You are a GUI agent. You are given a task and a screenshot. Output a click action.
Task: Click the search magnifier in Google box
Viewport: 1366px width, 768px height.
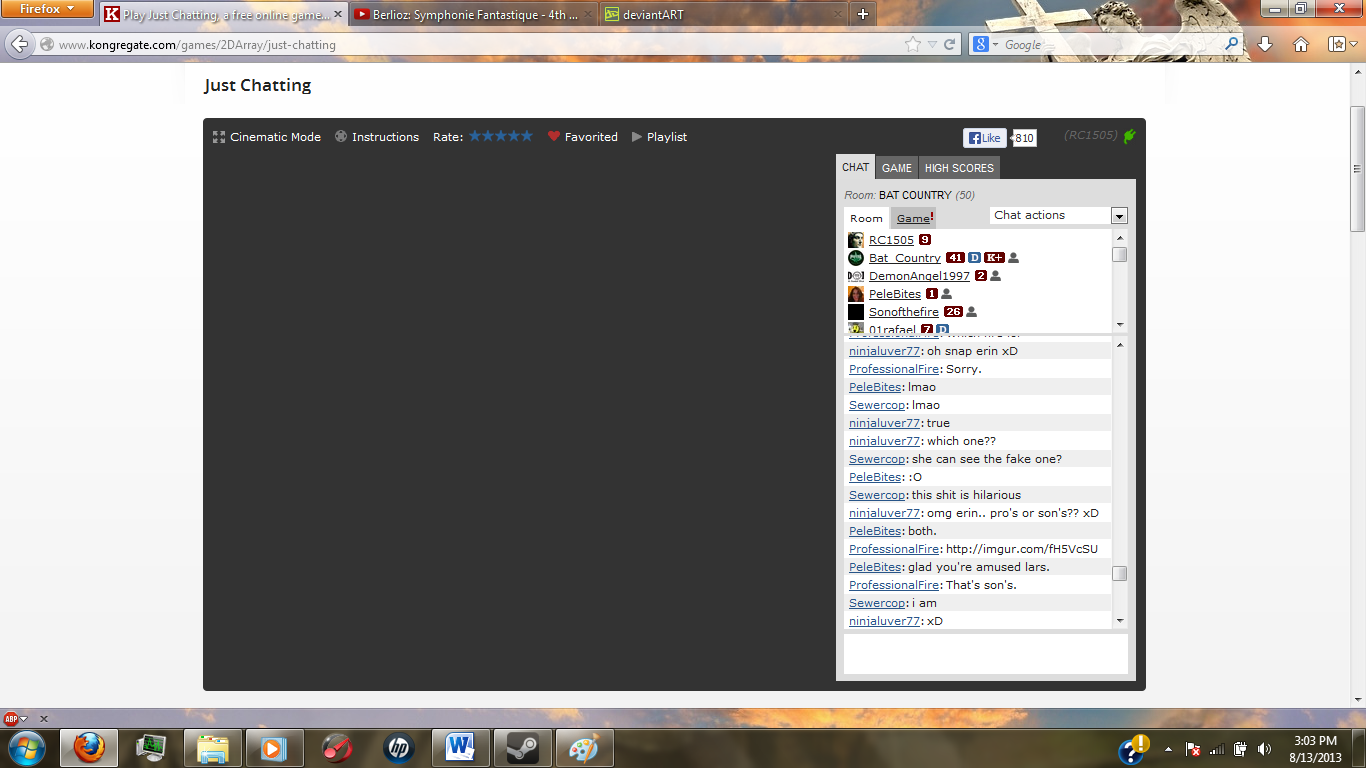click(x=1232, y=44)
